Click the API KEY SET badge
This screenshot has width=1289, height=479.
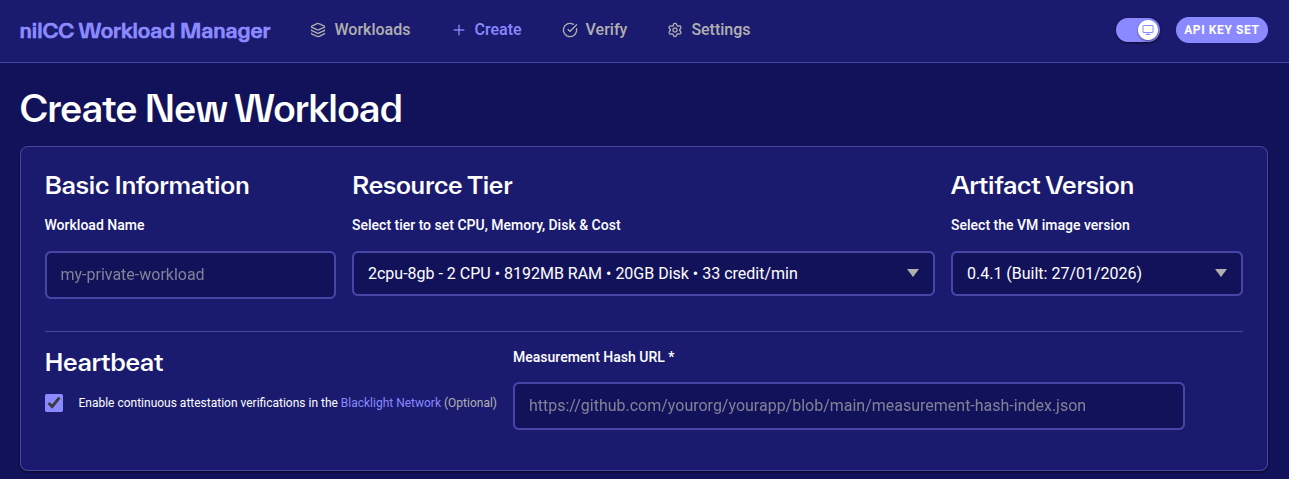1221,30
